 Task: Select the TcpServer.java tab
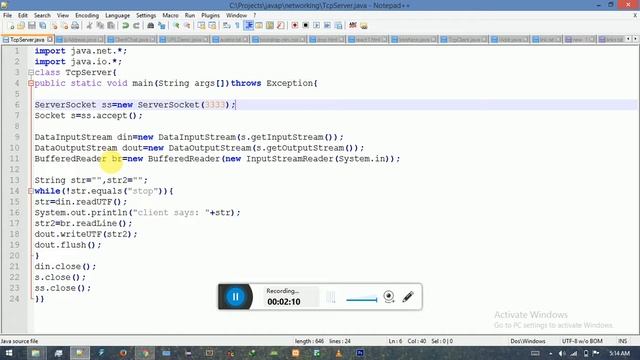pos(27,40)
